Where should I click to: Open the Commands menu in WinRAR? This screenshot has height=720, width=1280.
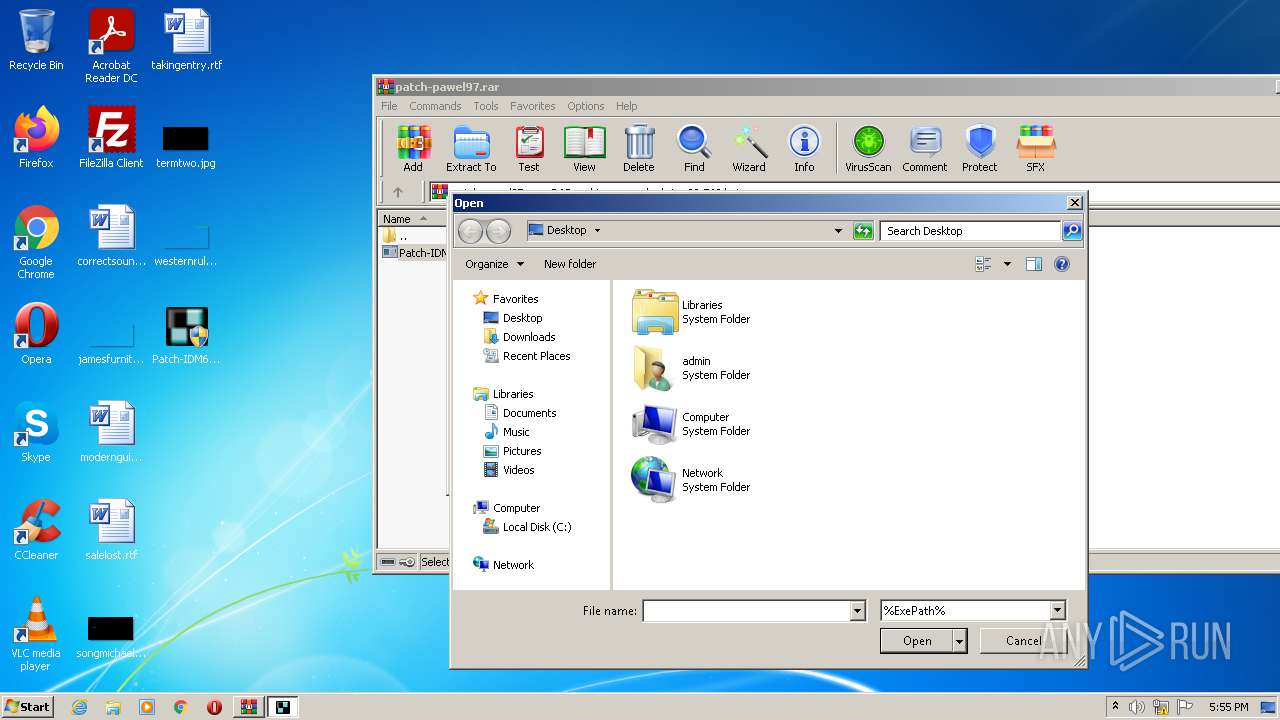[x=435, y=106]
